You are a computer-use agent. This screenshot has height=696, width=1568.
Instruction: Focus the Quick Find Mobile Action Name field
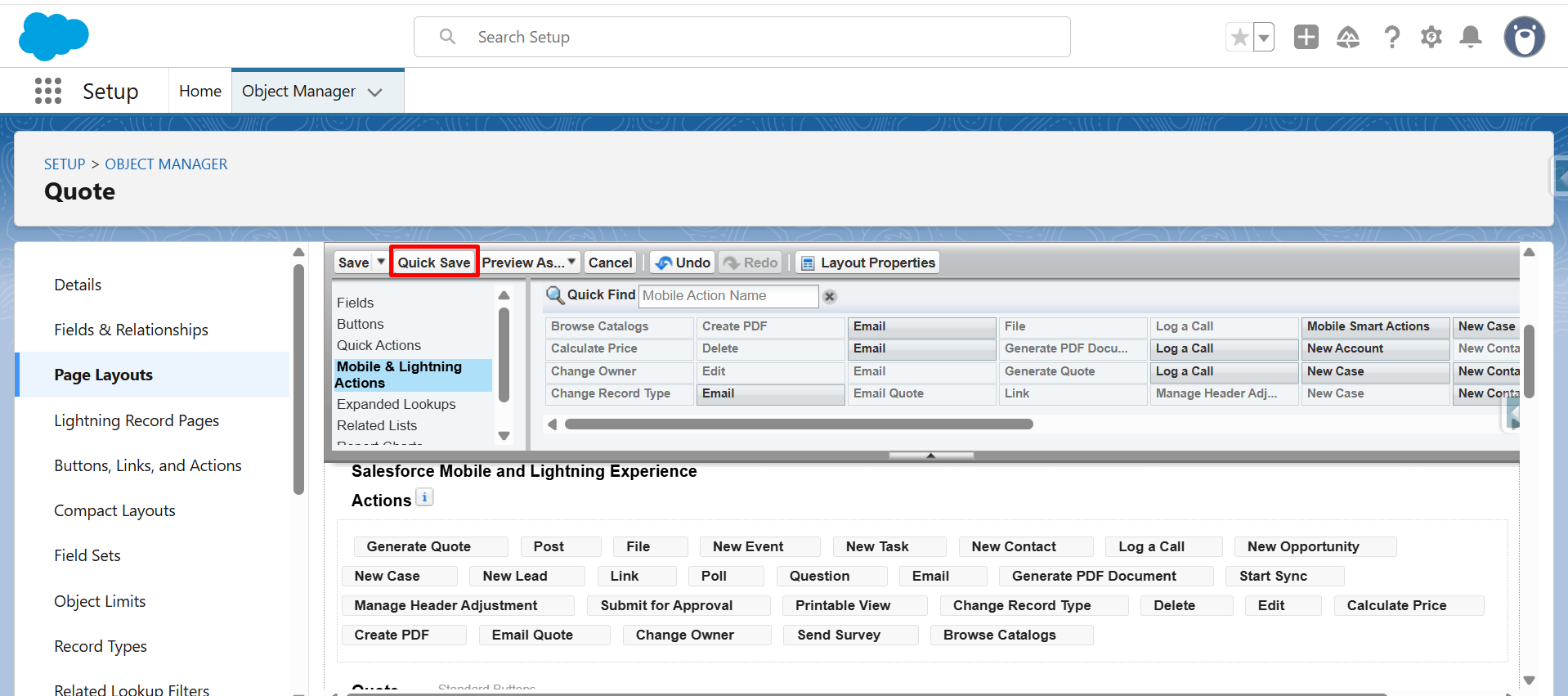(728, 296)
